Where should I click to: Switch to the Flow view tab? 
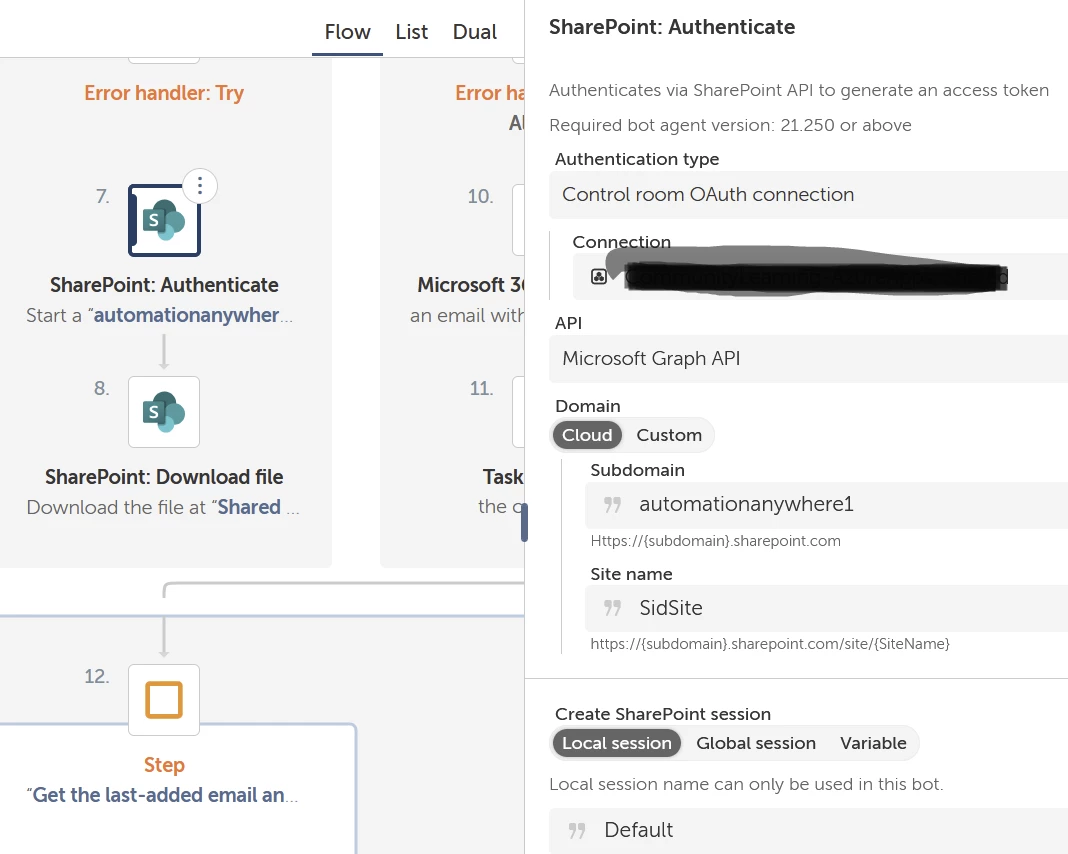point(347,32)
